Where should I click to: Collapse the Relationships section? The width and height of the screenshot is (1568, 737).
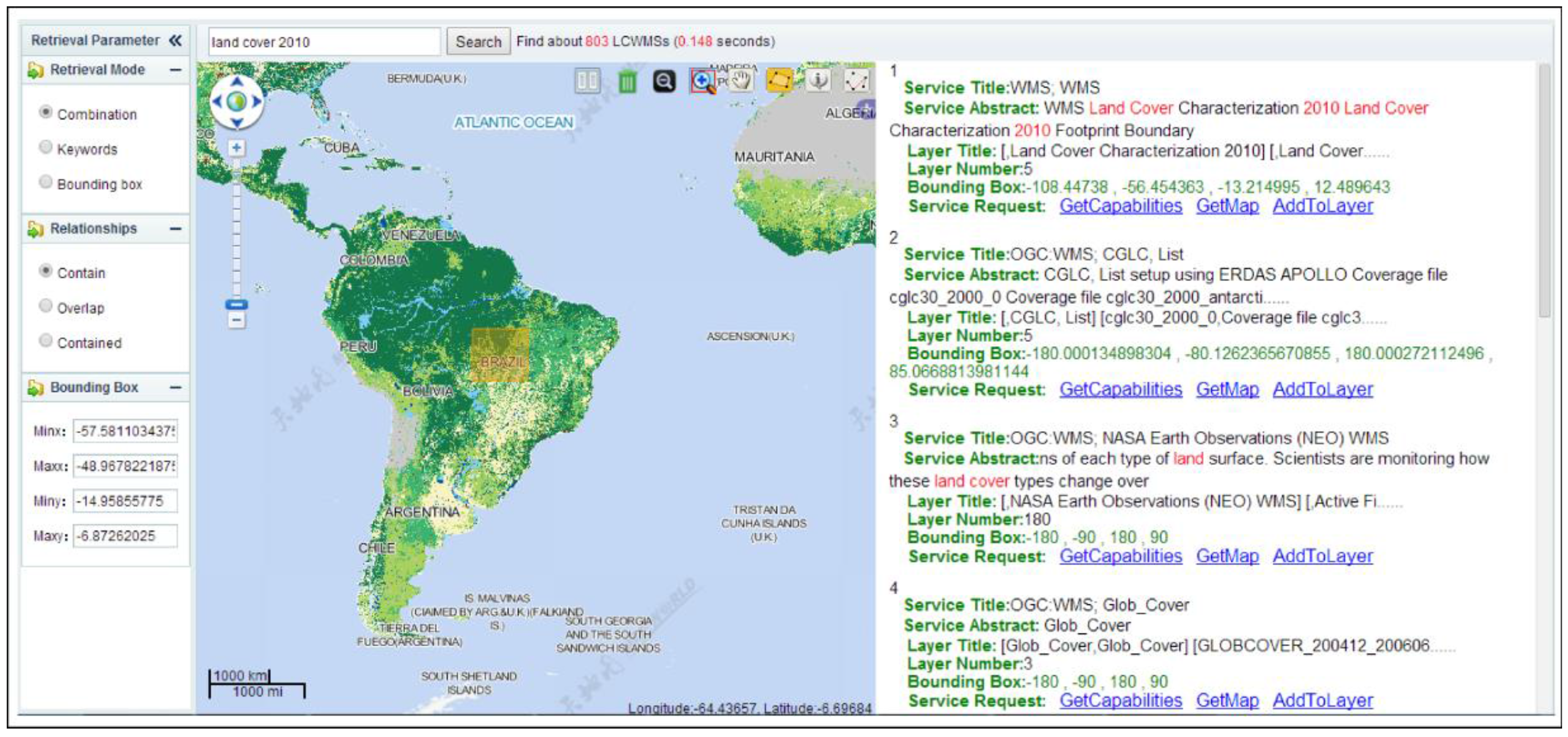[175, 230]
